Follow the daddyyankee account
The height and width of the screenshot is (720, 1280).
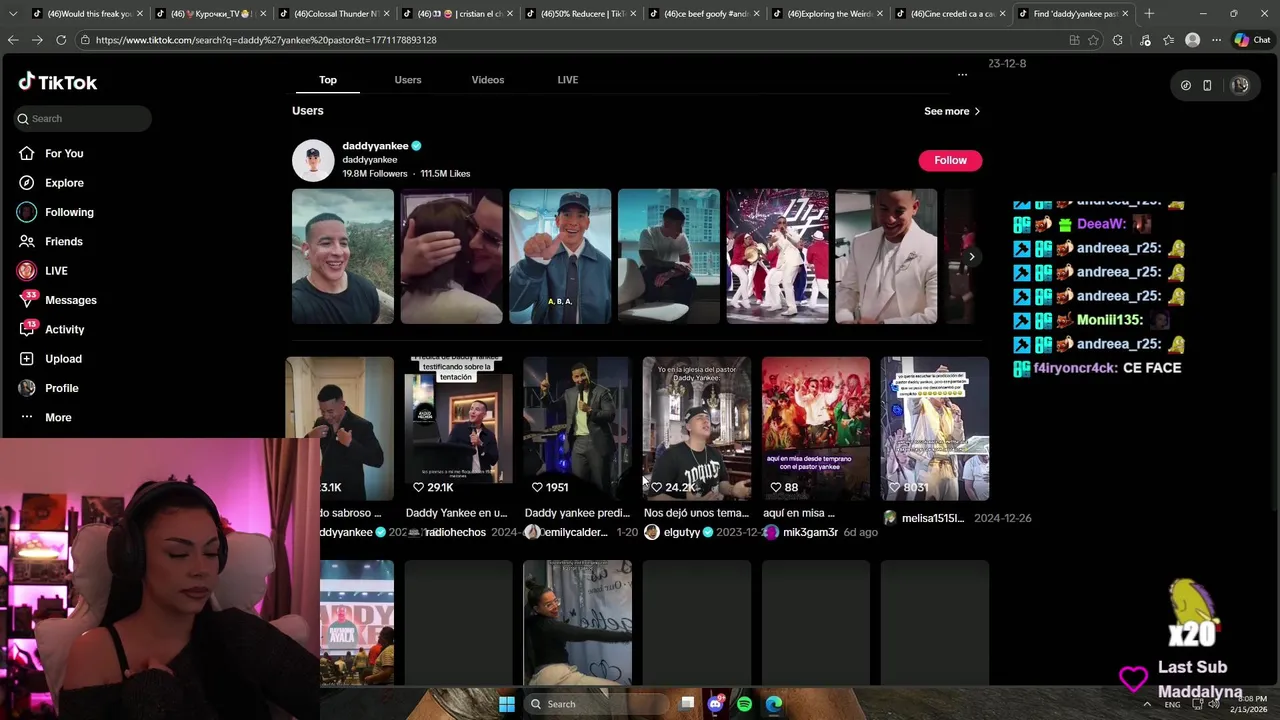(x=950, y=160)
